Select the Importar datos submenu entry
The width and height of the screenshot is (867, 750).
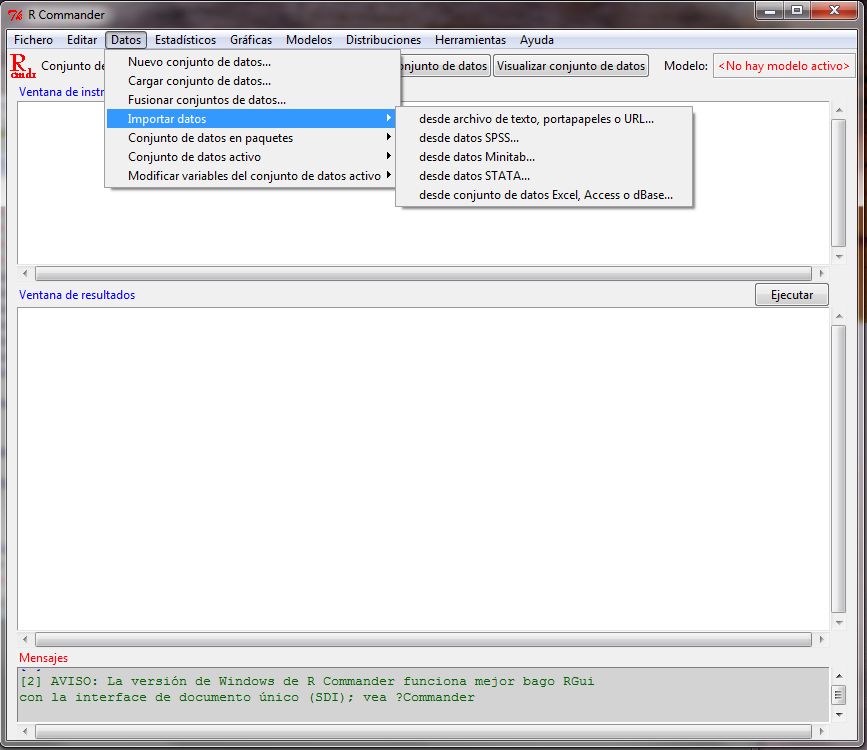(x=251, y=119)
